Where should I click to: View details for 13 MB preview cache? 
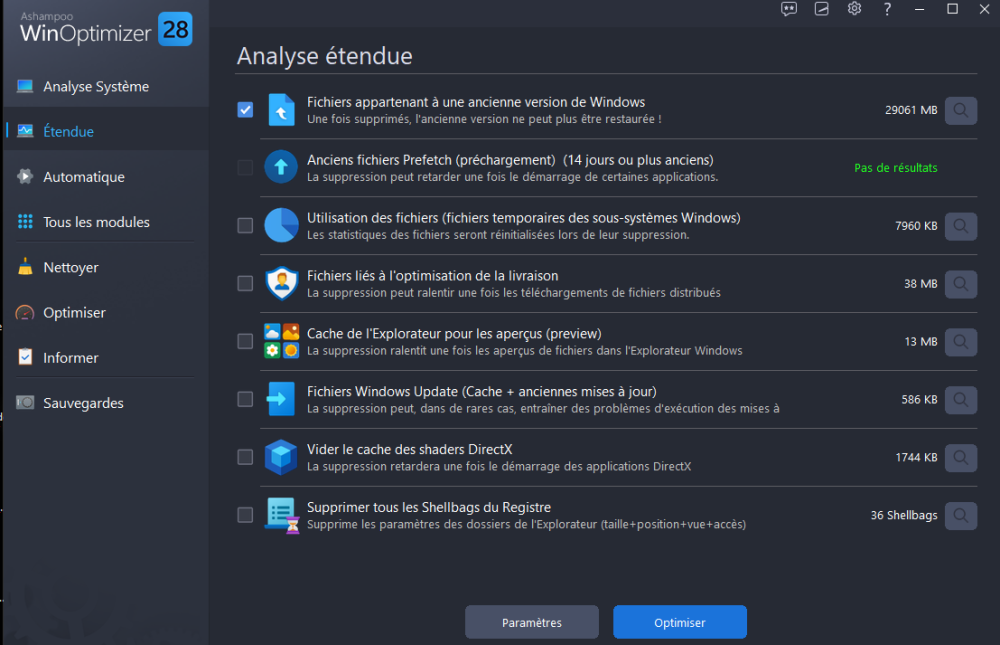(960, 342)
